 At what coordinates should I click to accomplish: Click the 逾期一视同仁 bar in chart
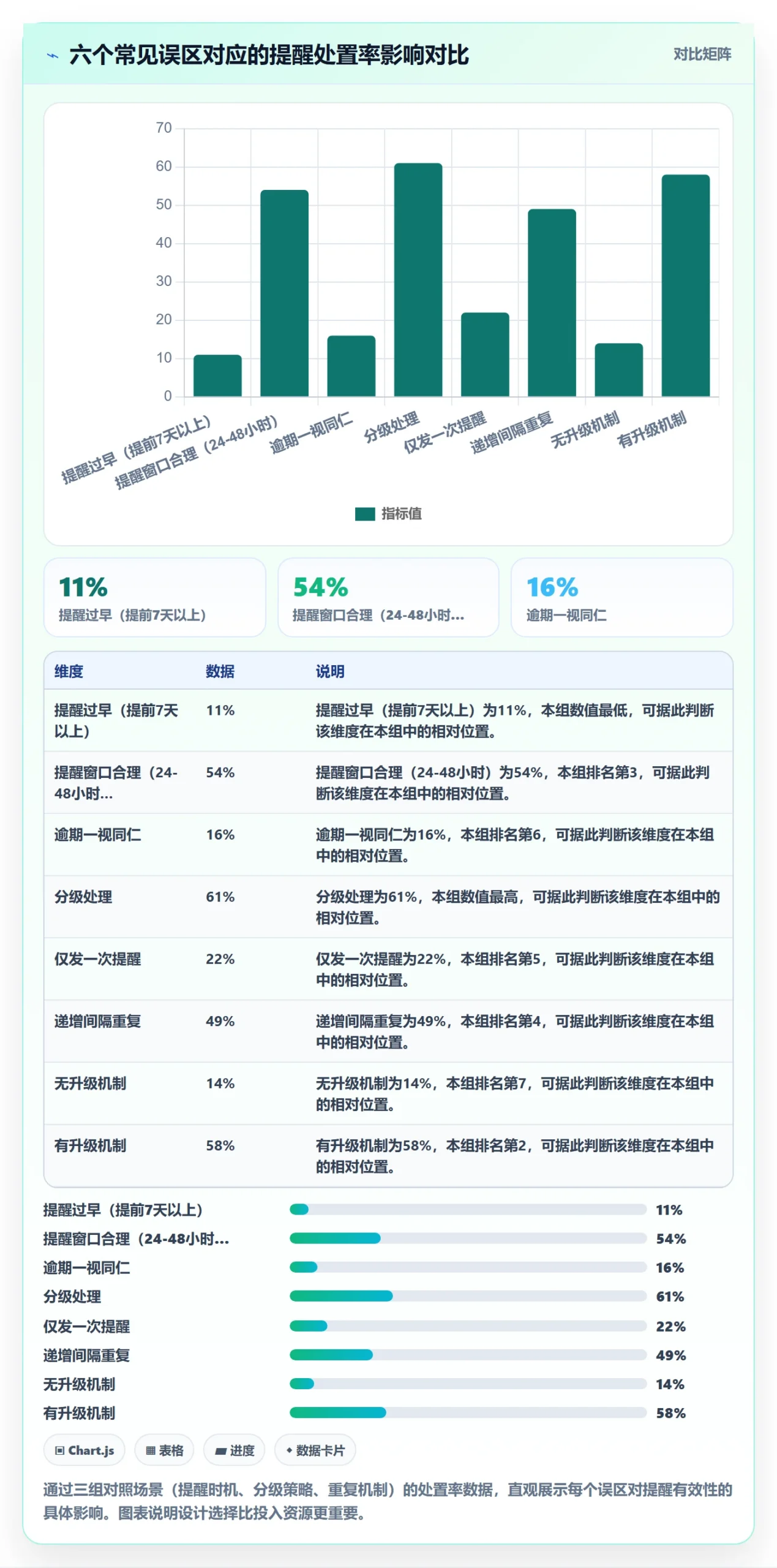pyautogui.click(x=351, y=366)
